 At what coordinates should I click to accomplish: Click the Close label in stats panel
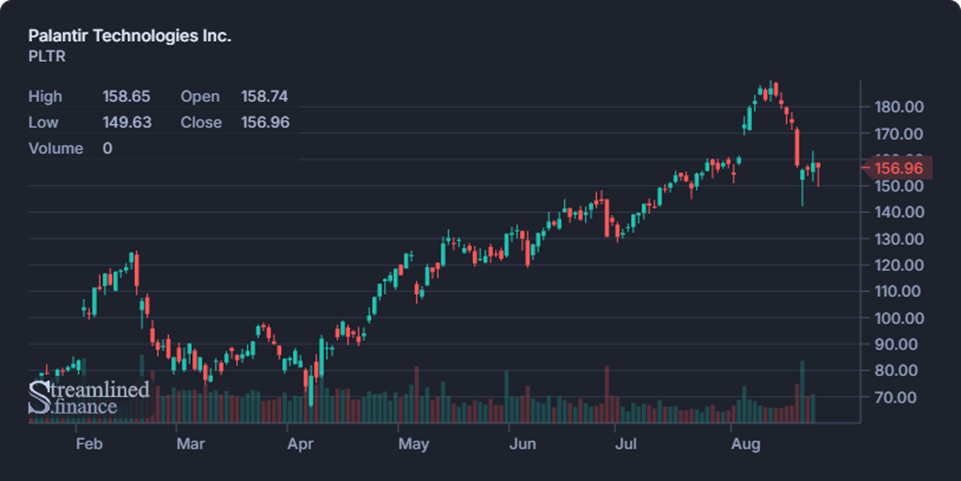tap(201, 123)
